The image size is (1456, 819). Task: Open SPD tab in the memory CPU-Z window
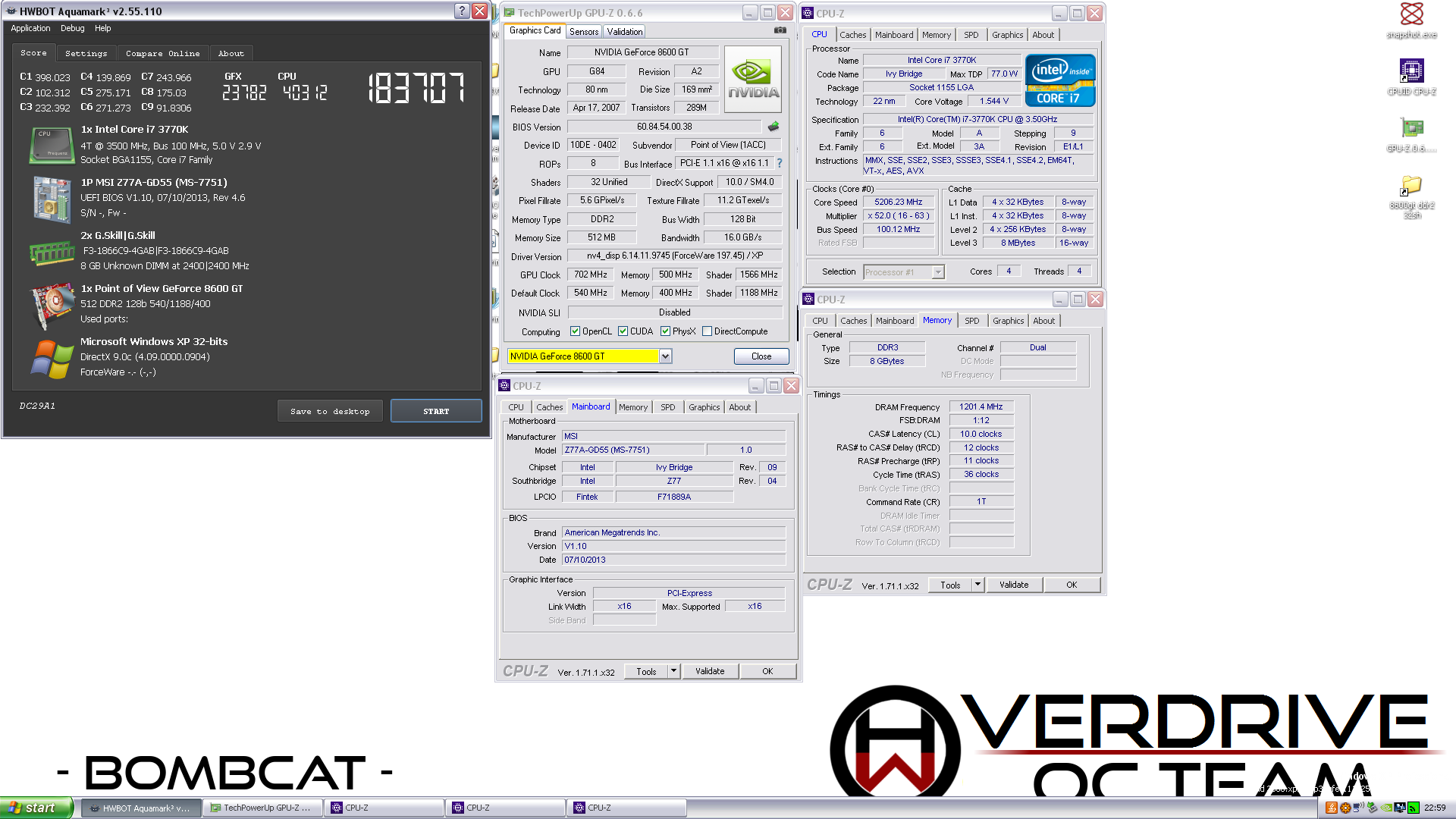click(x=971, y=321)
